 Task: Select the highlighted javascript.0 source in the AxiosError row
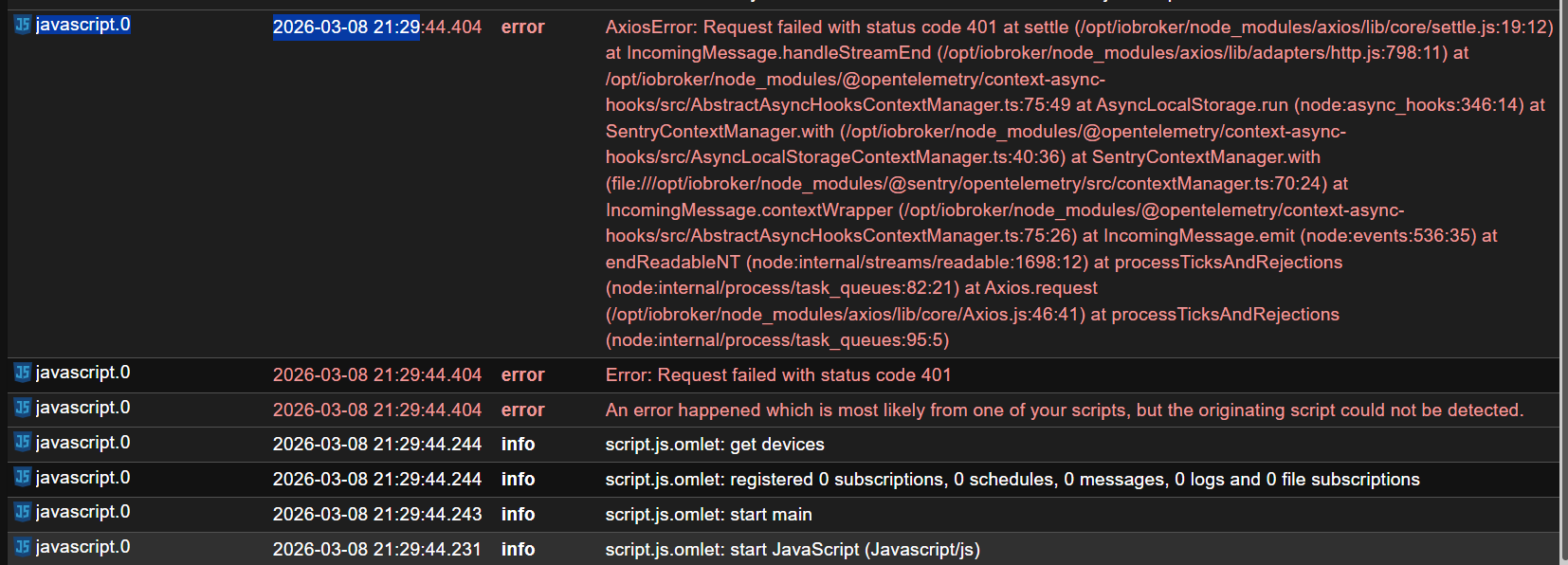(82, 25)
